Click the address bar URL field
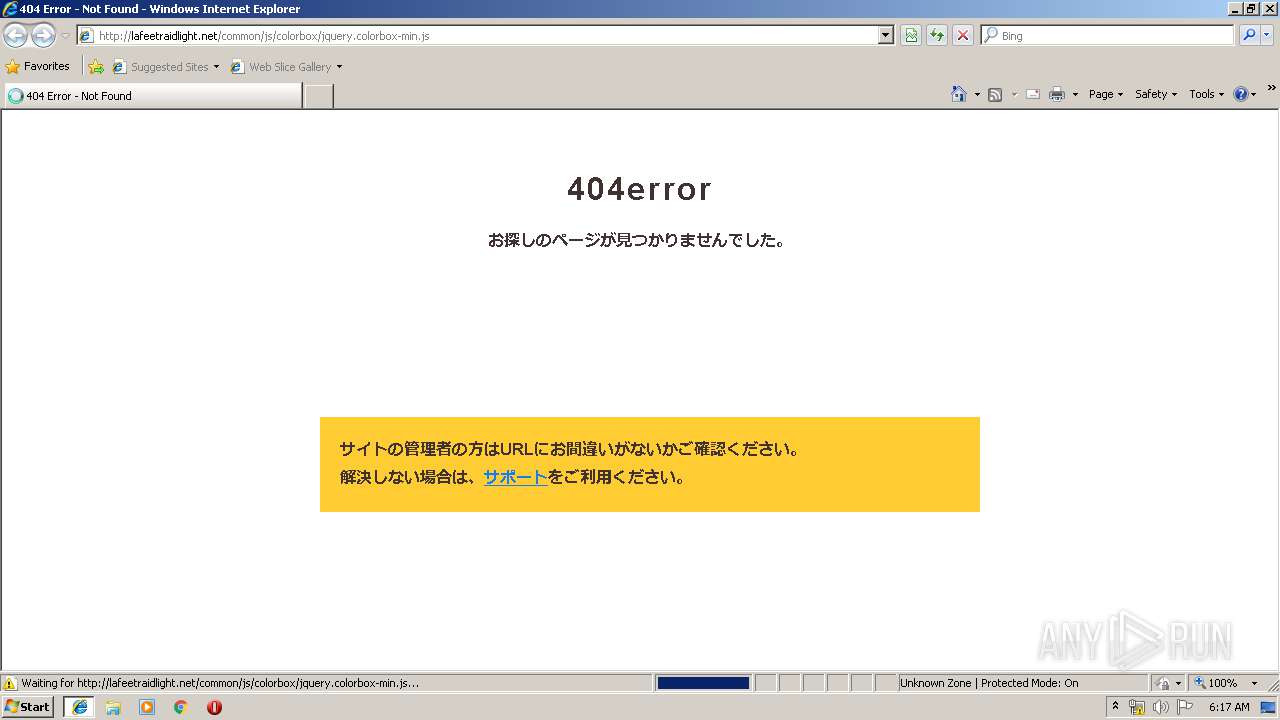 478,35
